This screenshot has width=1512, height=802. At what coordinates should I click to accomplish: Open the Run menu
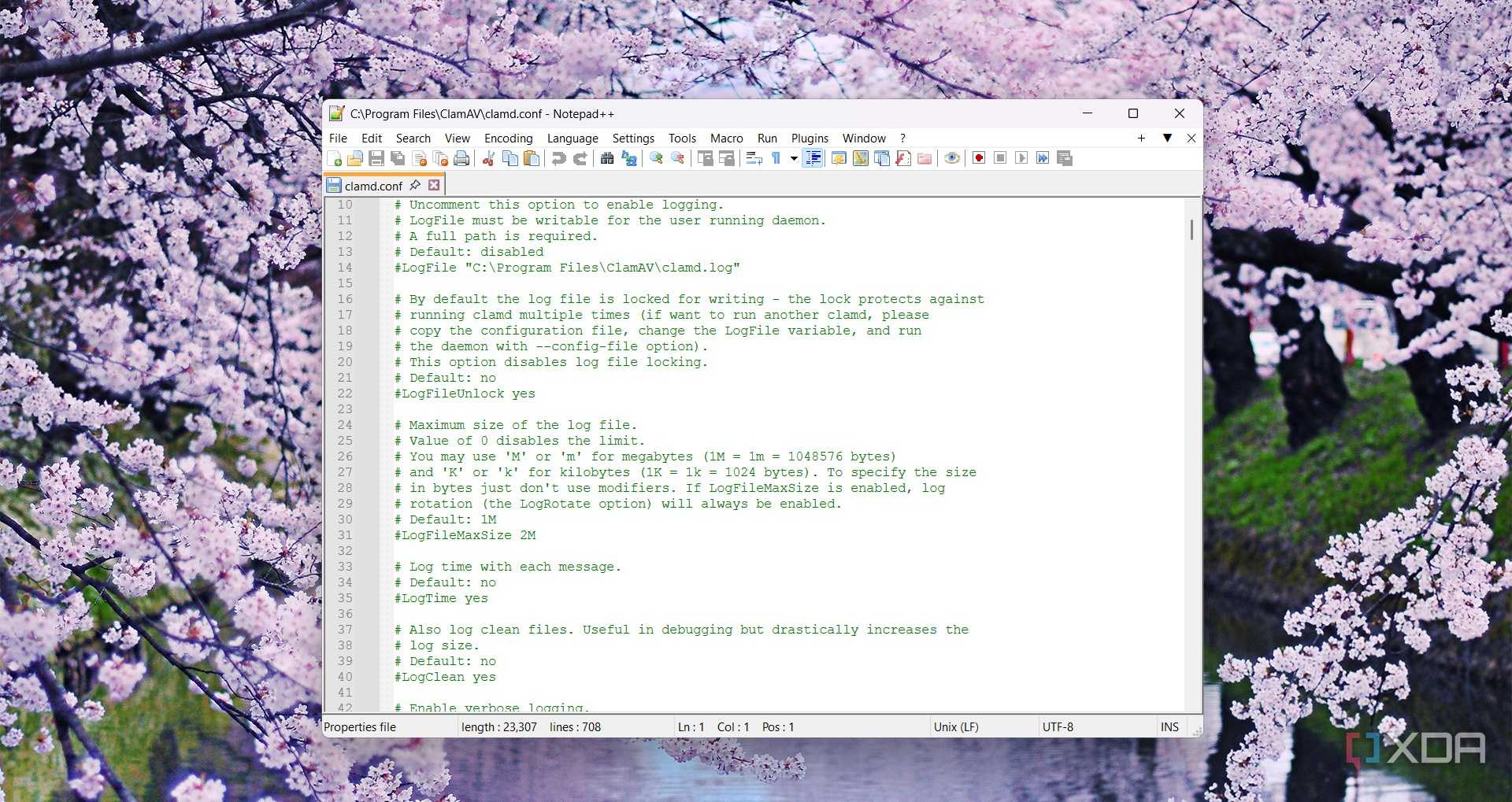[767, 139]
